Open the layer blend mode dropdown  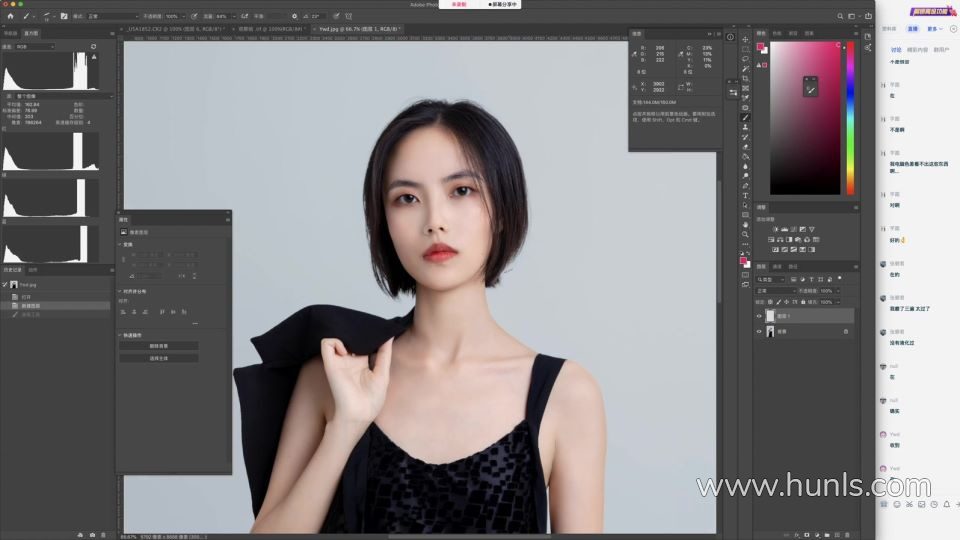(776, 291)
